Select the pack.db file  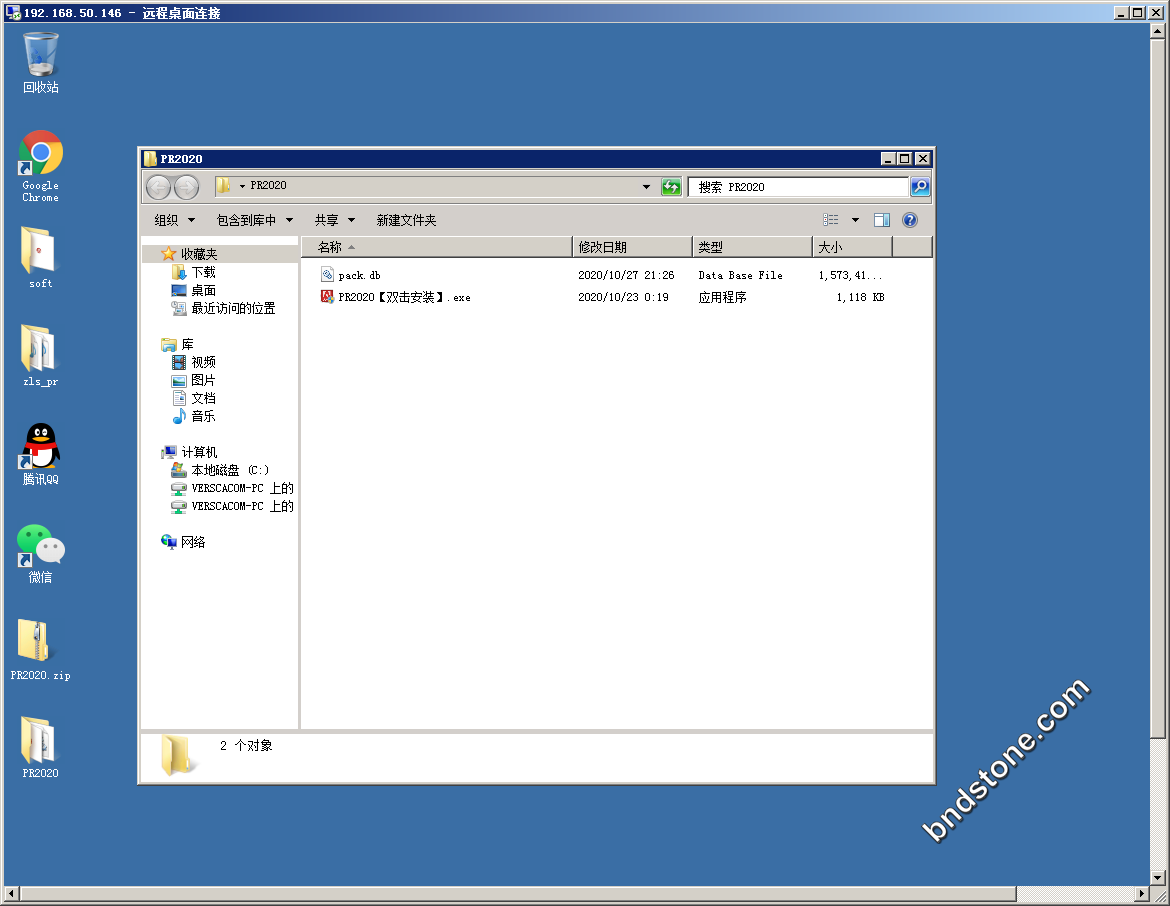pyautogui.click(x=359, y=275)
